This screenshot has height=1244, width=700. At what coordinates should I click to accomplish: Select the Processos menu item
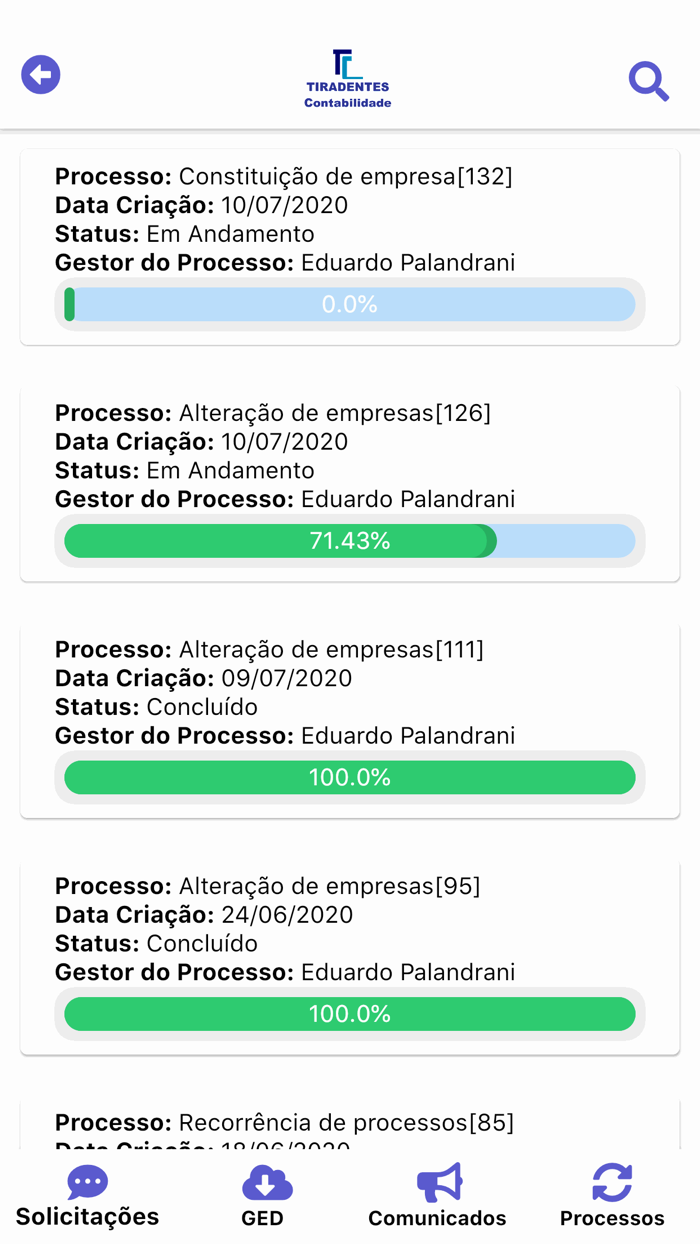click(x=611, y=1218)
